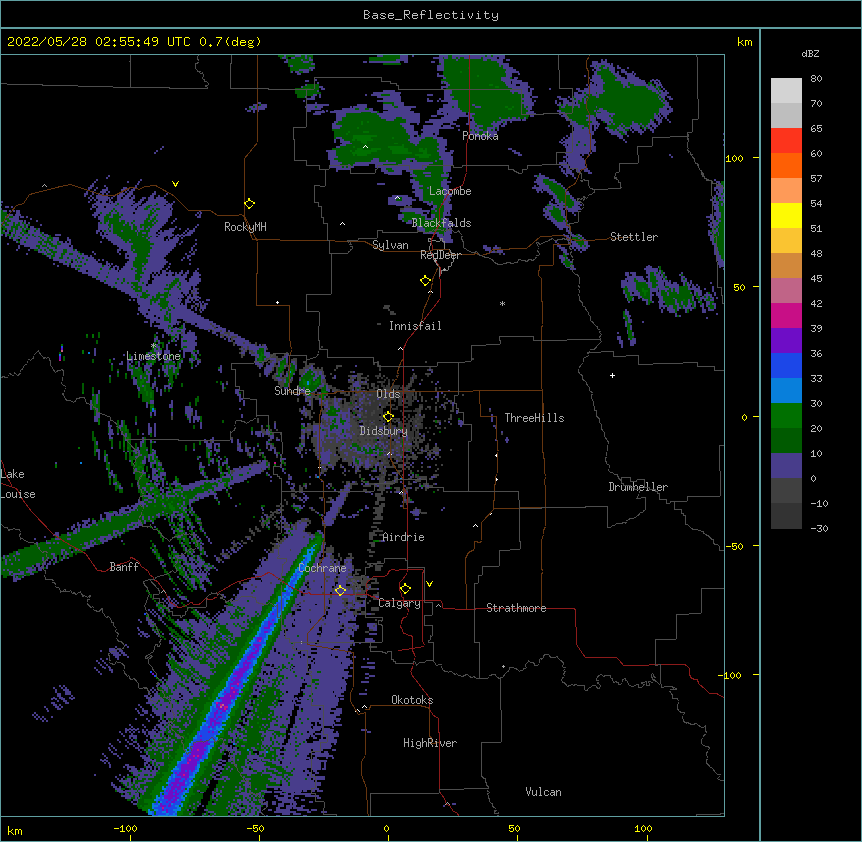Pick the white caret marker west of Blackfalds
The height and width of the screenshot is (842, 862).
pos(342,224)
